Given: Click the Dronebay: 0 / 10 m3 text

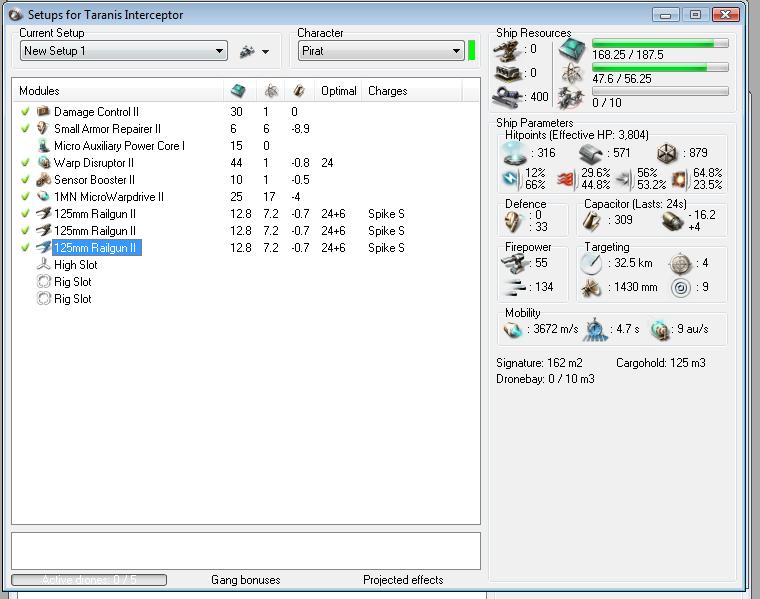Looking at the screenshot, I should (x=545, y=378).
